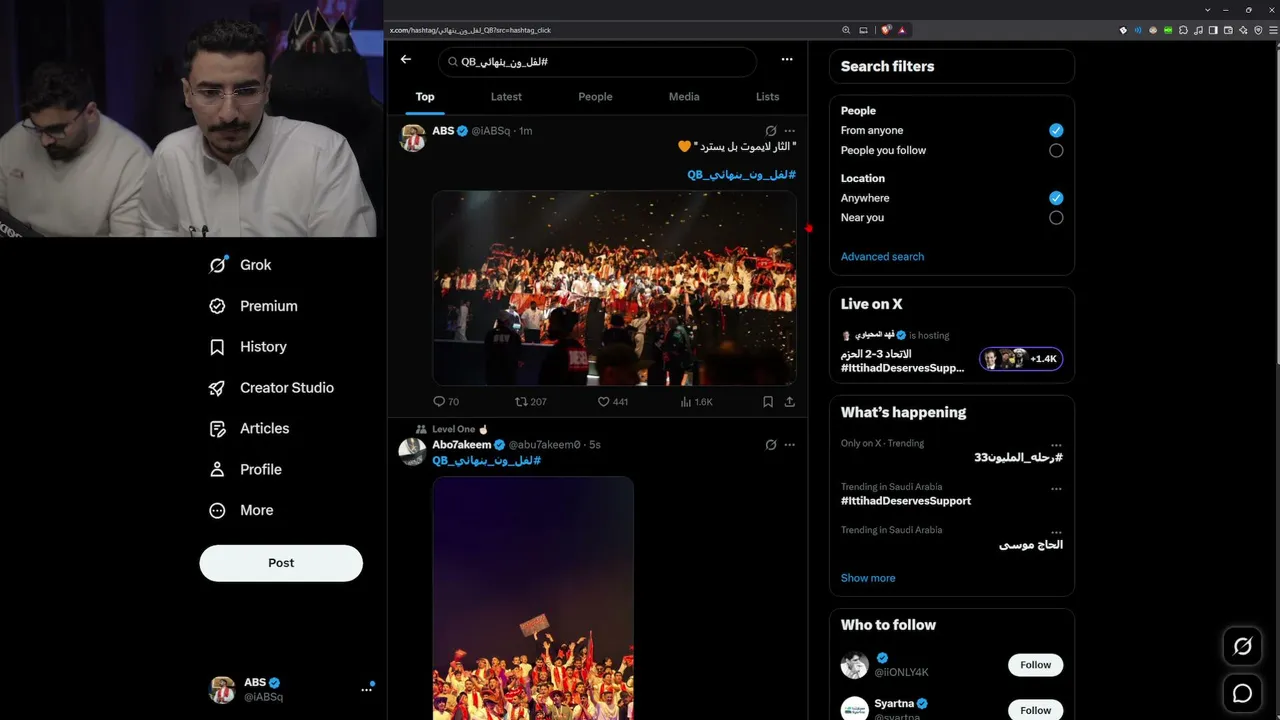Screen dimensions: 1280x720
Task: Bookmark the ABS post
Action: click(x=768, y=402)
